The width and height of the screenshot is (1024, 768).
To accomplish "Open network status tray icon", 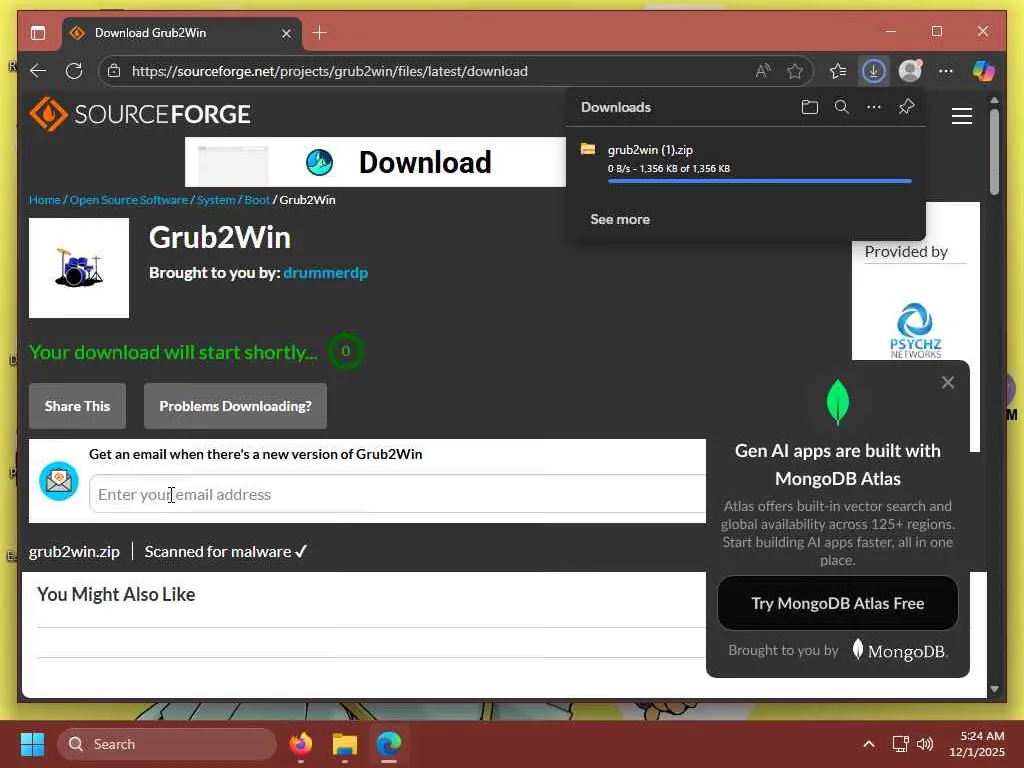I will coord(901,744).
